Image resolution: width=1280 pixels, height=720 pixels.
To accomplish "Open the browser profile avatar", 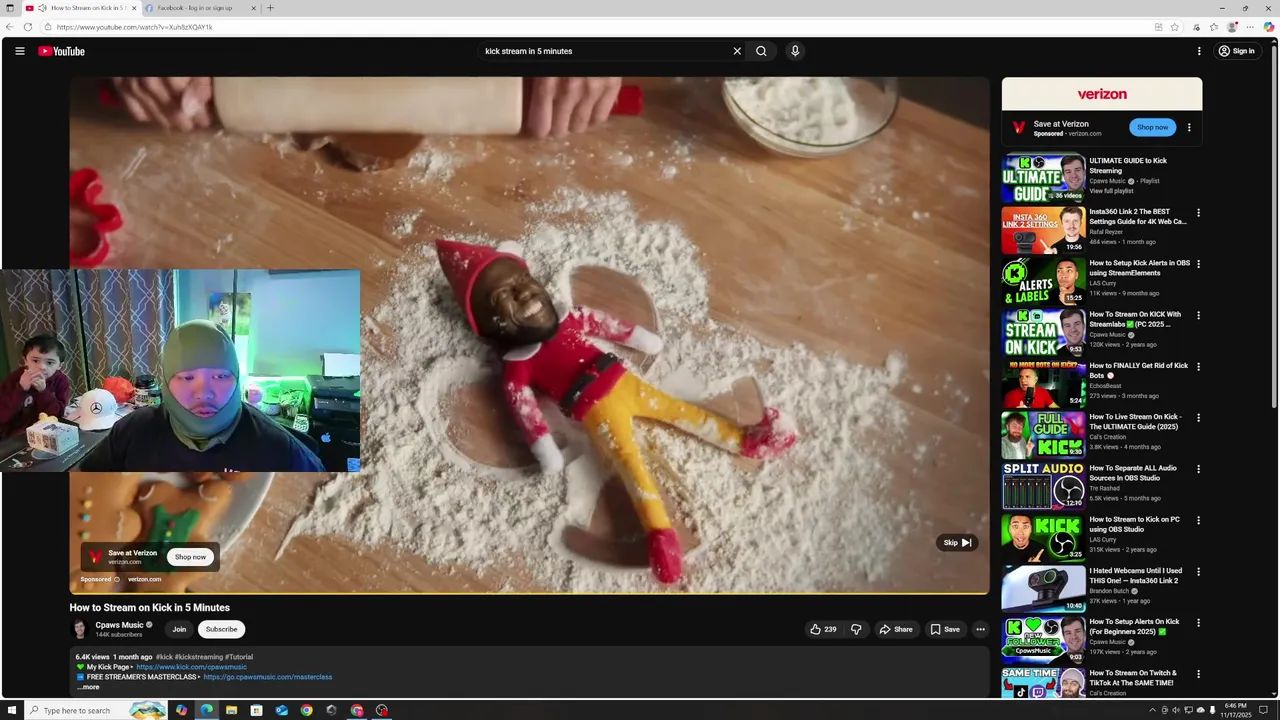I will pos(1233,27).
